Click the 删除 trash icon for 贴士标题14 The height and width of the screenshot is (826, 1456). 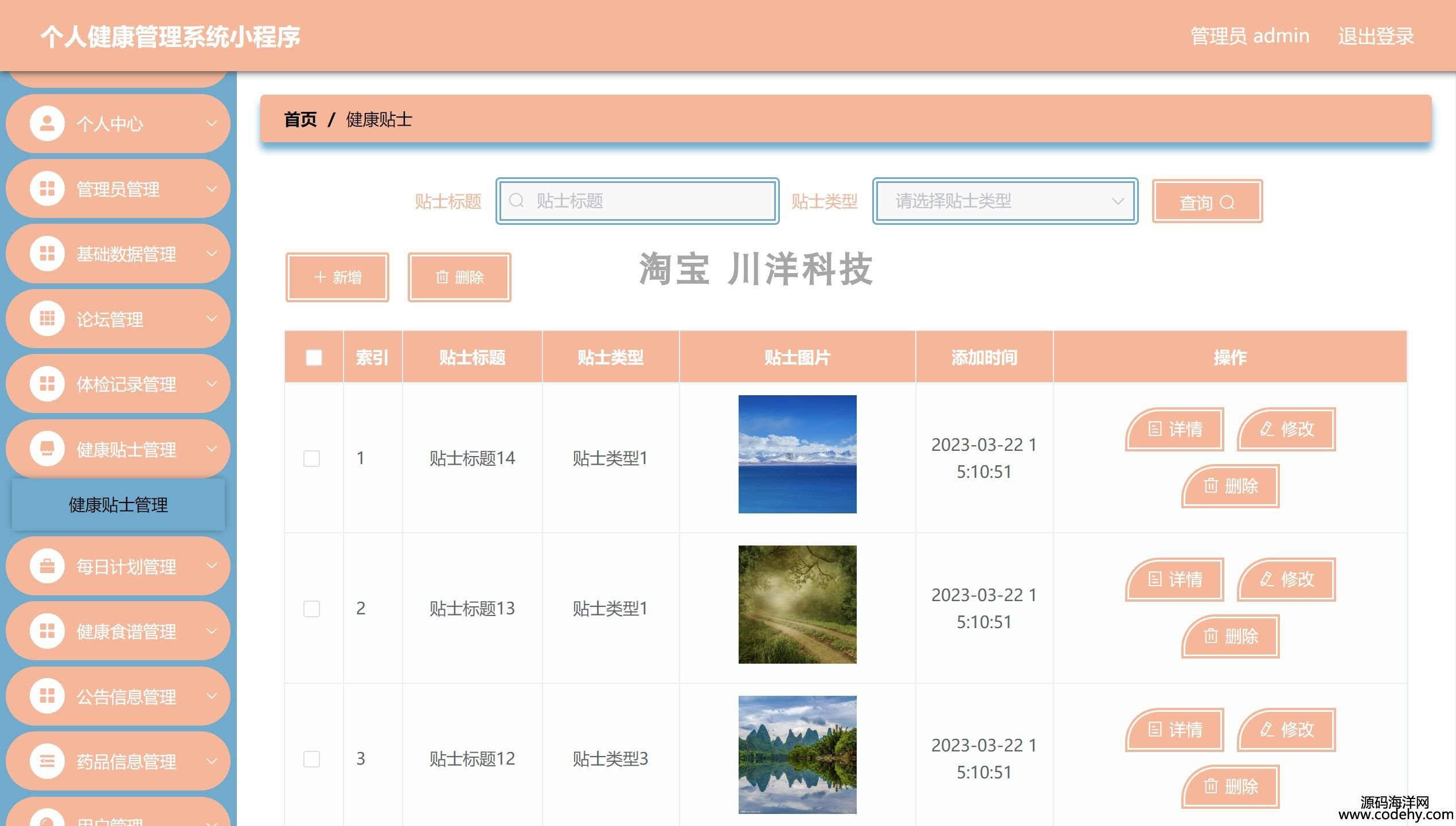point(1211,486)
